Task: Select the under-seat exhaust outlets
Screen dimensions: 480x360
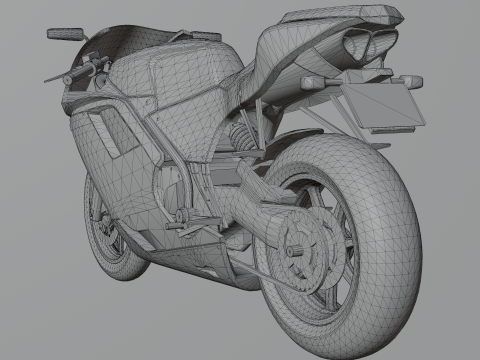Action: pyautogui.click(x=370, y=45)
